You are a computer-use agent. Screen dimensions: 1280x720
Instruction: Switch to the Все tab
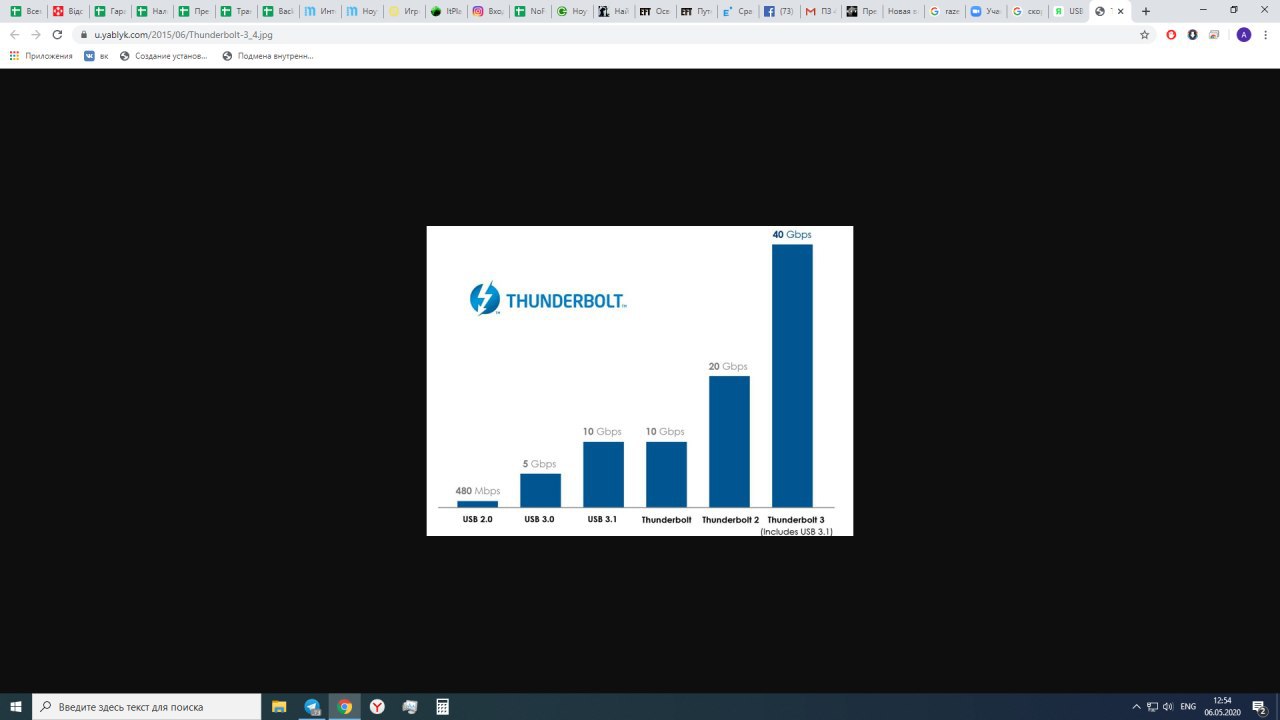pos(26,11)
